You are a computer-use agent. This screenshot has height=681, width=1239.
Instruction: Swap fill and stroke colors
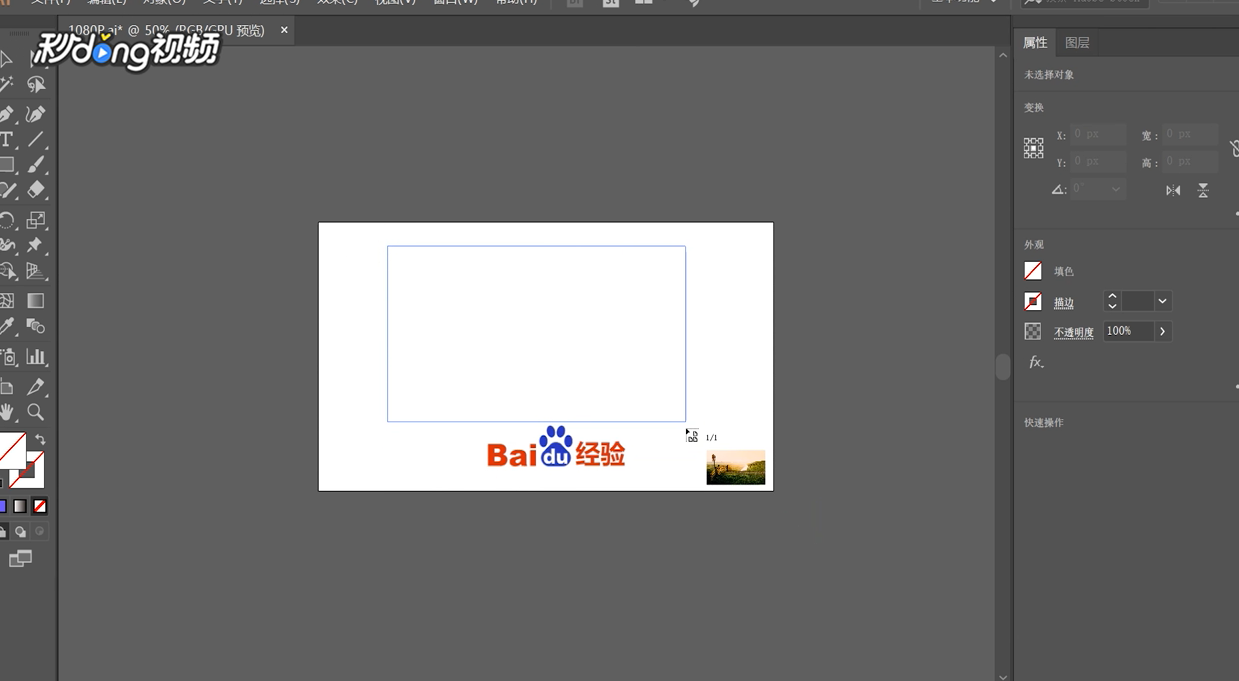(x=40, y=440)
